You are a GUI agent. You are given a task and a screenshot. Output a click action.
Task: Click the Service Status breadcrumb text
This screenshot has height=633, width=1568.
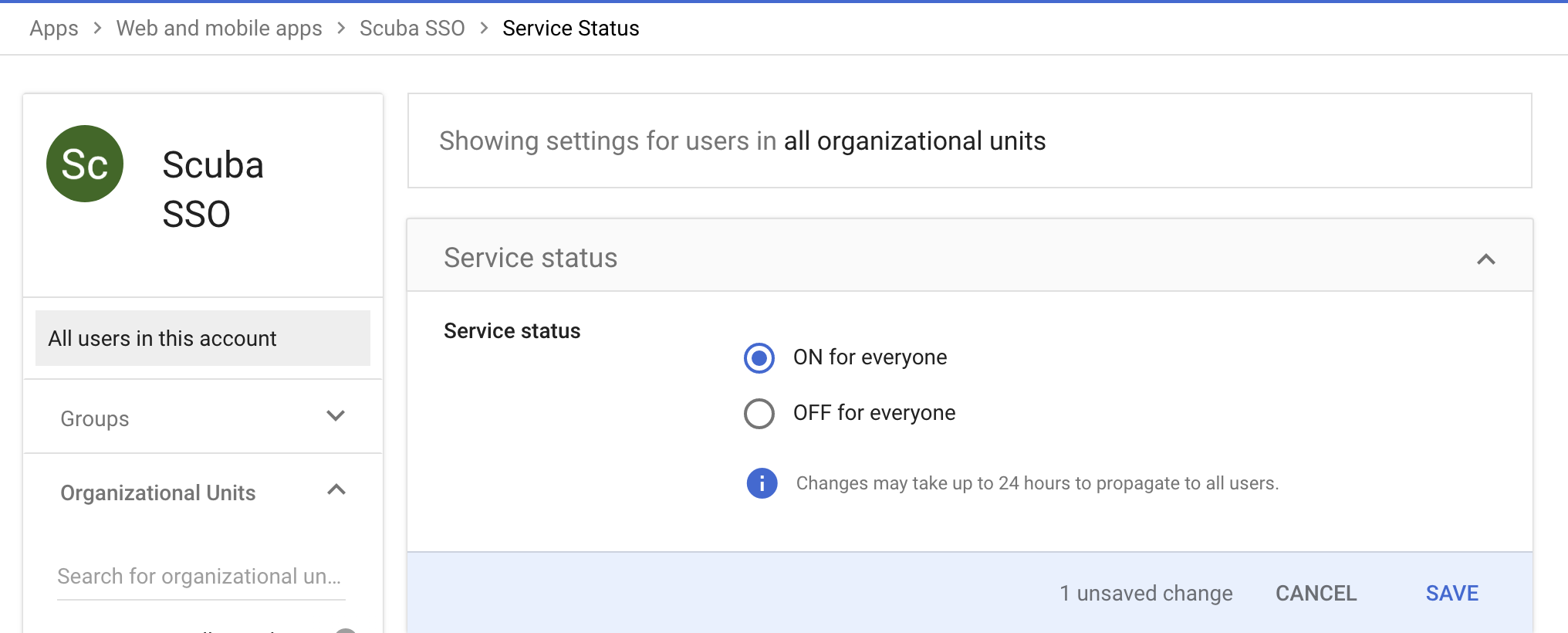(571, 29)
